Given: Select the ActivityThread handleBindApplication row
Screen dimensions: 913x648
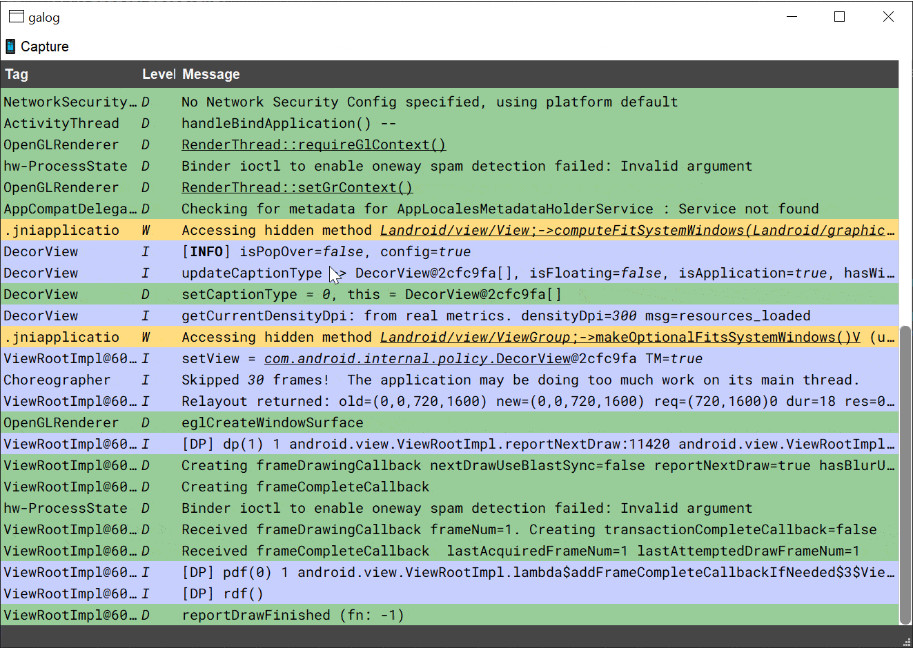Looking at the screenshot, I should pos(450,123).
